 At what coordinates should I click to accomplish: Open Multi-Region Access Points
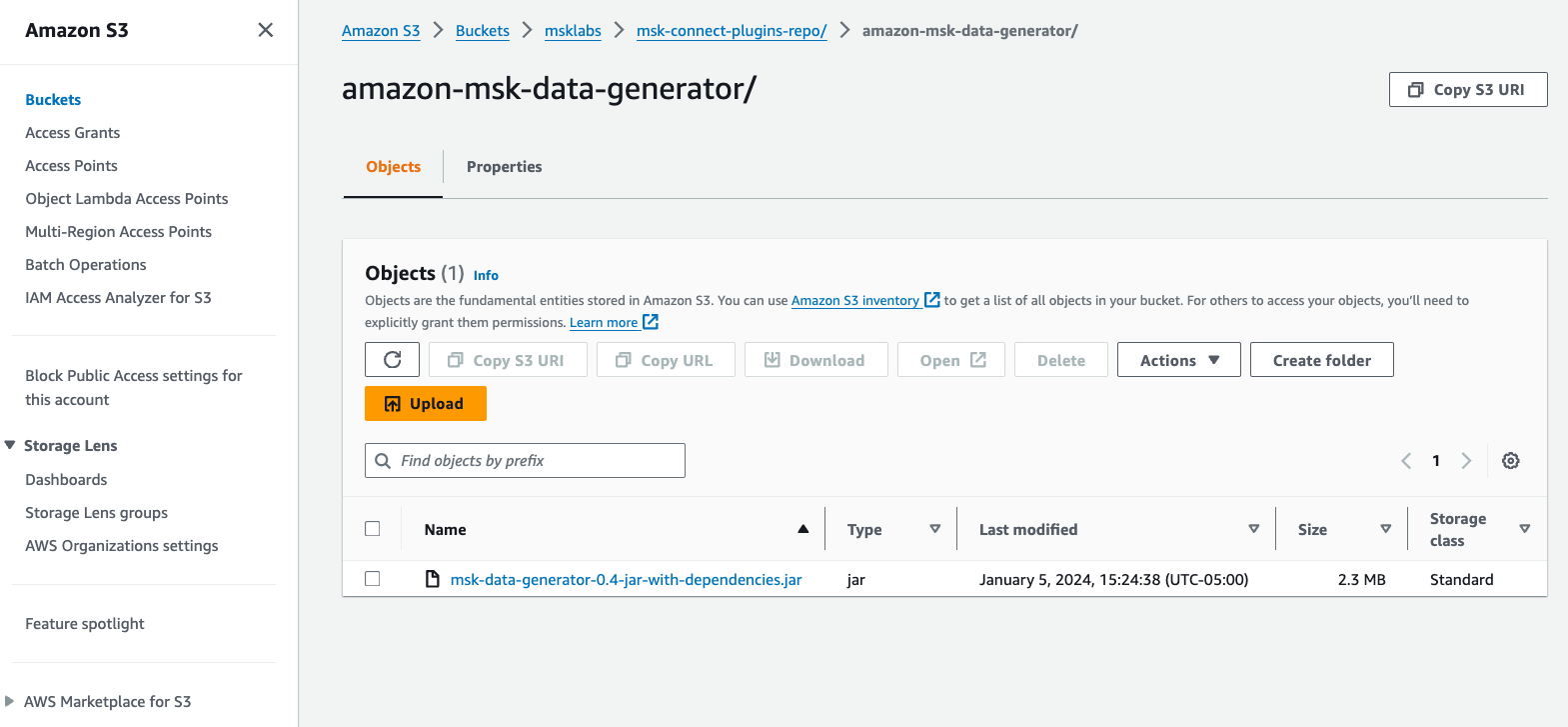(x=119, y=232)
